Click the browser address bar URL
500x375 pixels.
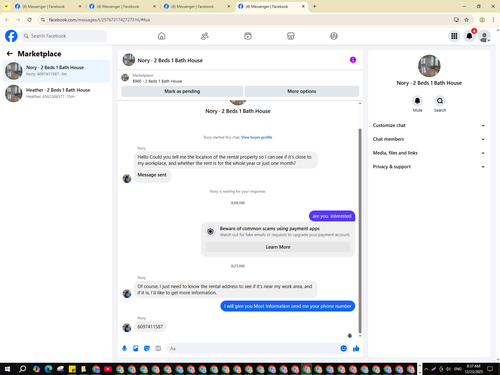99,20
